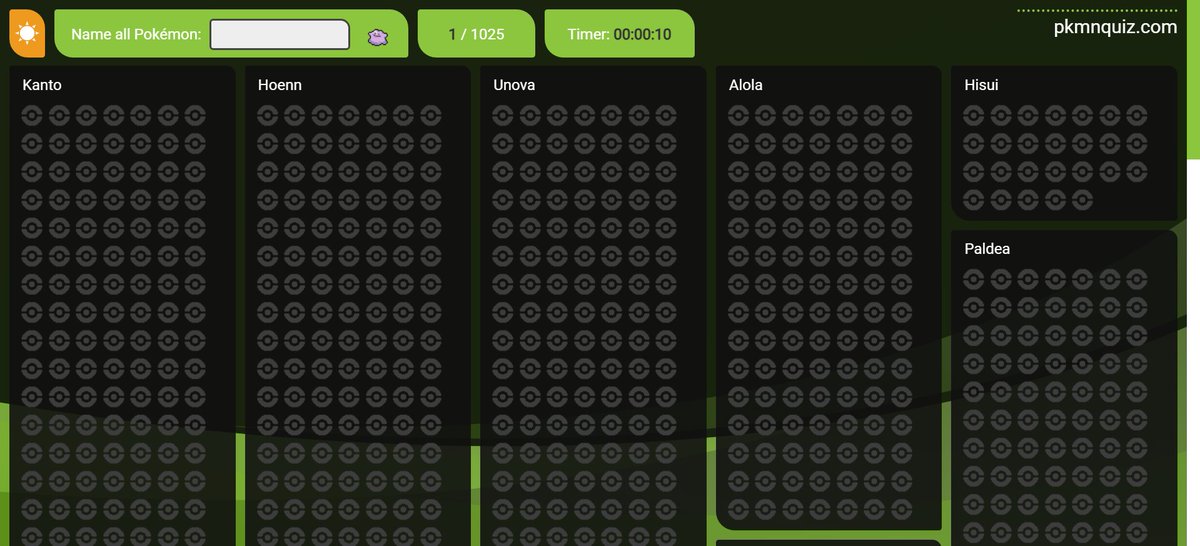Viewport: 1200px width, 546px height.
Task: Click the Paldea region heading
Action: point(987,248)
